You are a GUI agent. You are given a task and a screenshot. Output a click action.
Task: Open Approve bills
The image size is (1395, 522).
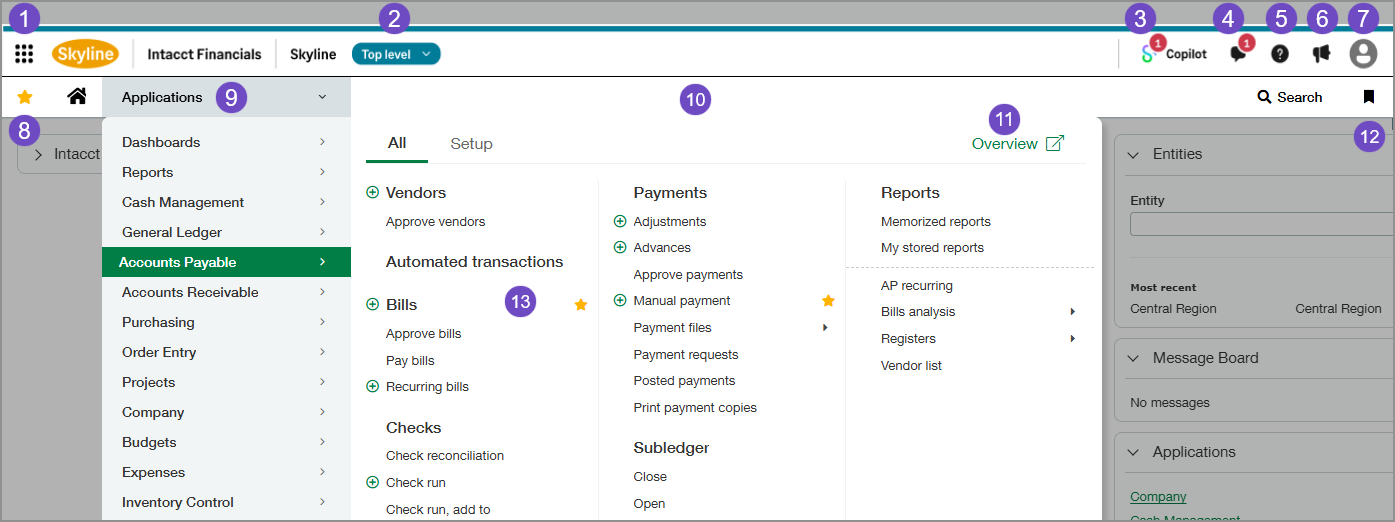tap(424, 334)
